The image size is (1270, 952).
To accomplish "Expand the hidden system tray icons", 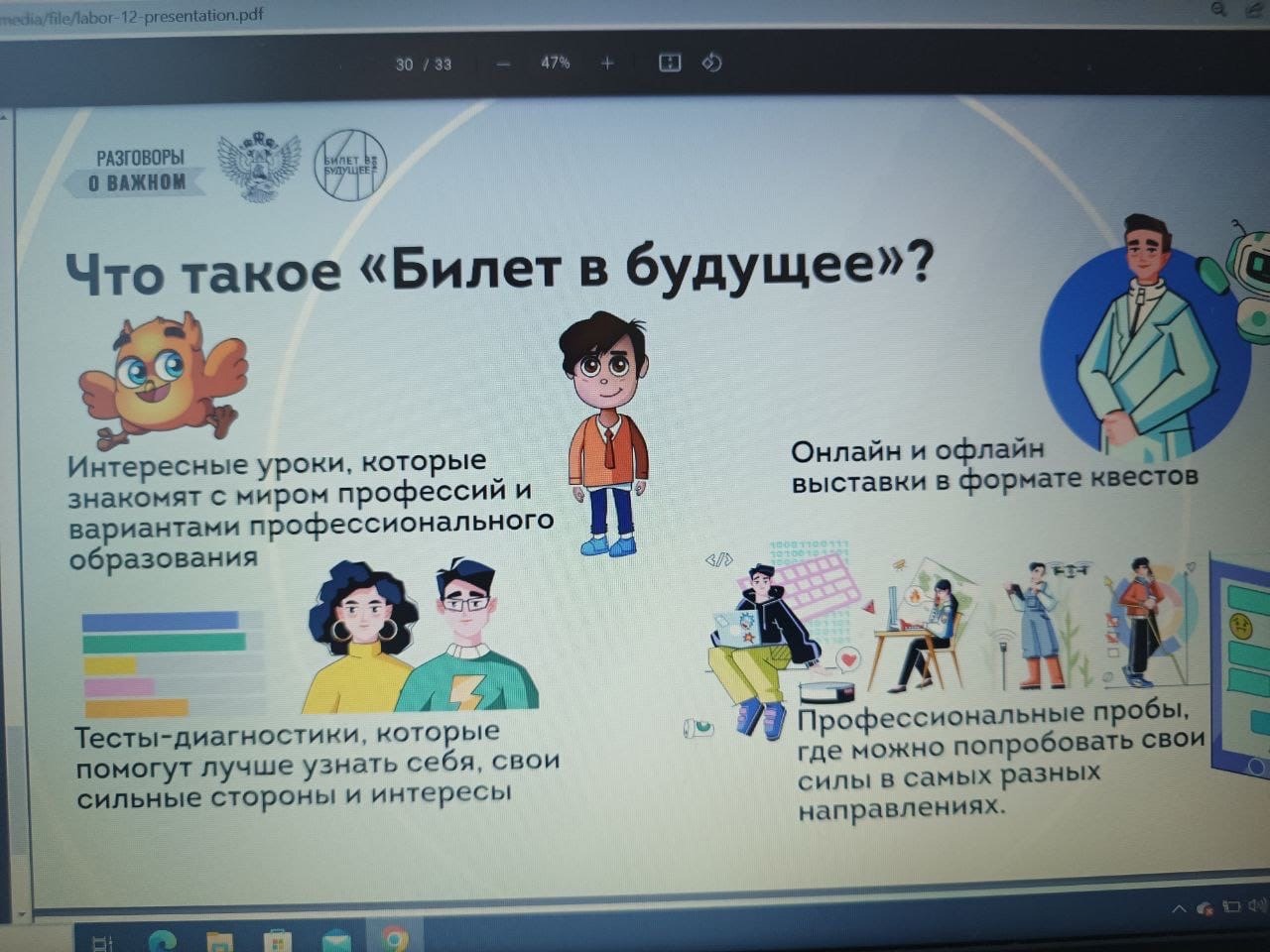I will click(1179, 907).
